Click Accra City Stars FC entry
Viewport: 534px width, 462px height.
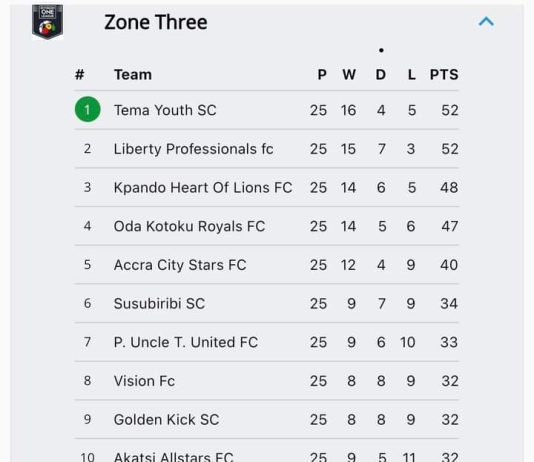coord(180,265)
